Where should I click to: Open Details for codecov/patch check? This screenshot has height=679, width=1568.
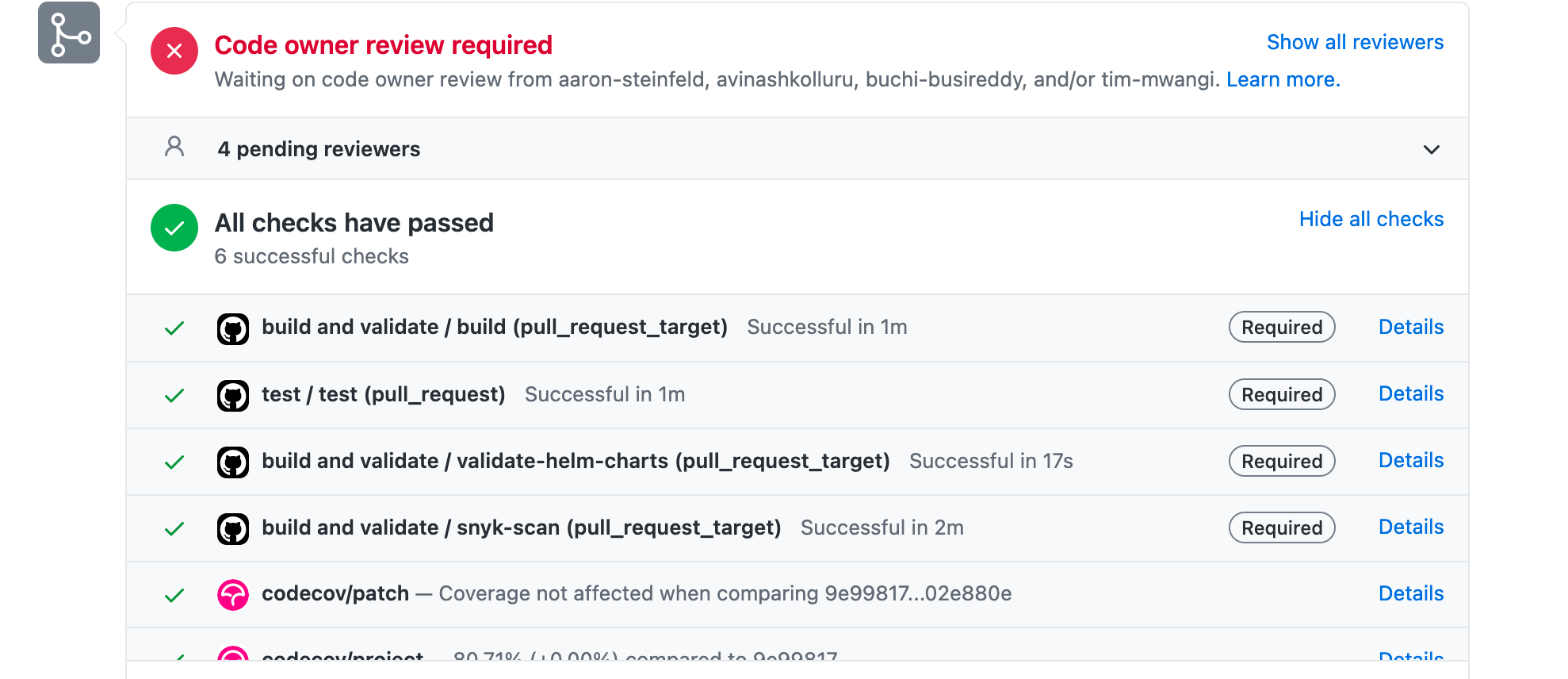(x=1411, y=593)
